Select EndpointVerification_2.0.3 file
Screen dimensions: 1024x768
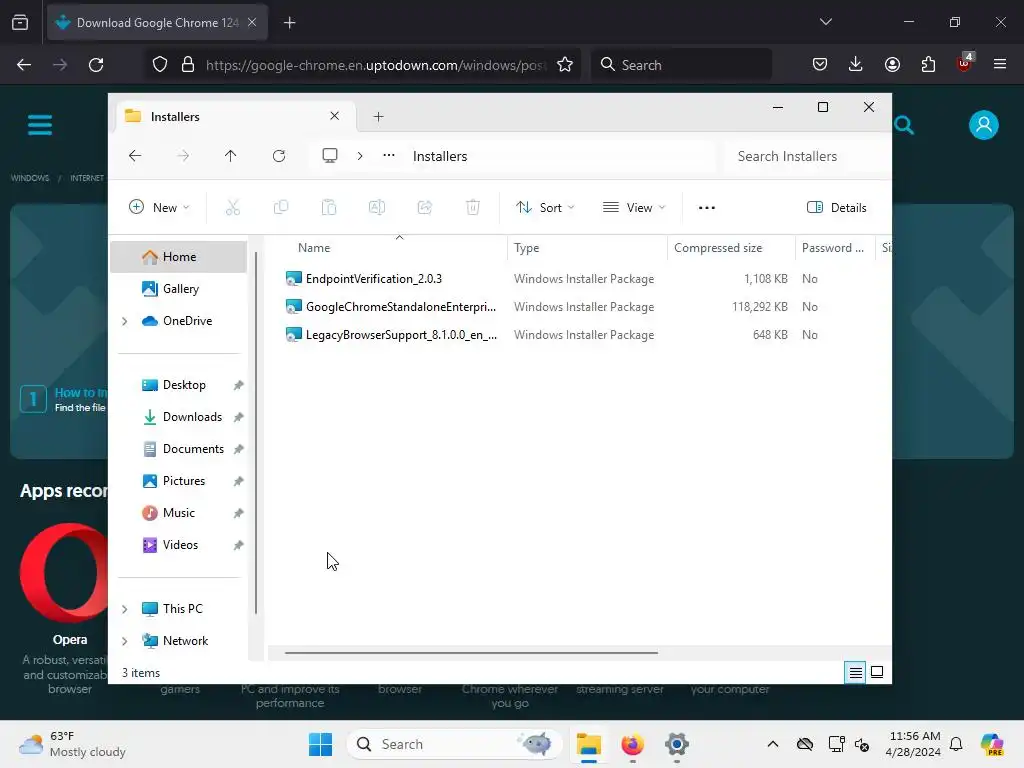tap(374, 279)
